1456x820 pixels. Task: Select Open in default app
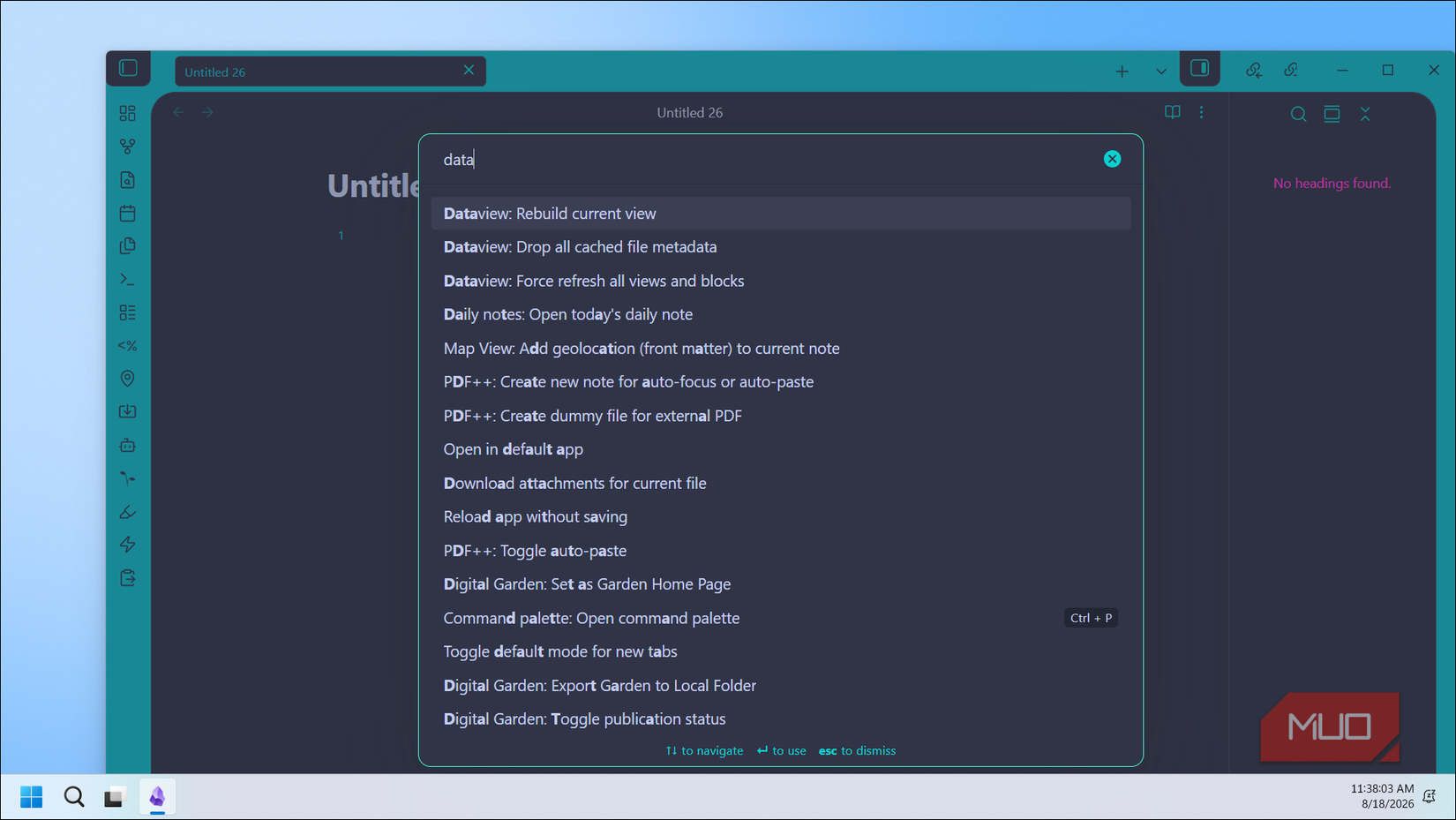click(x=781, y=449)
